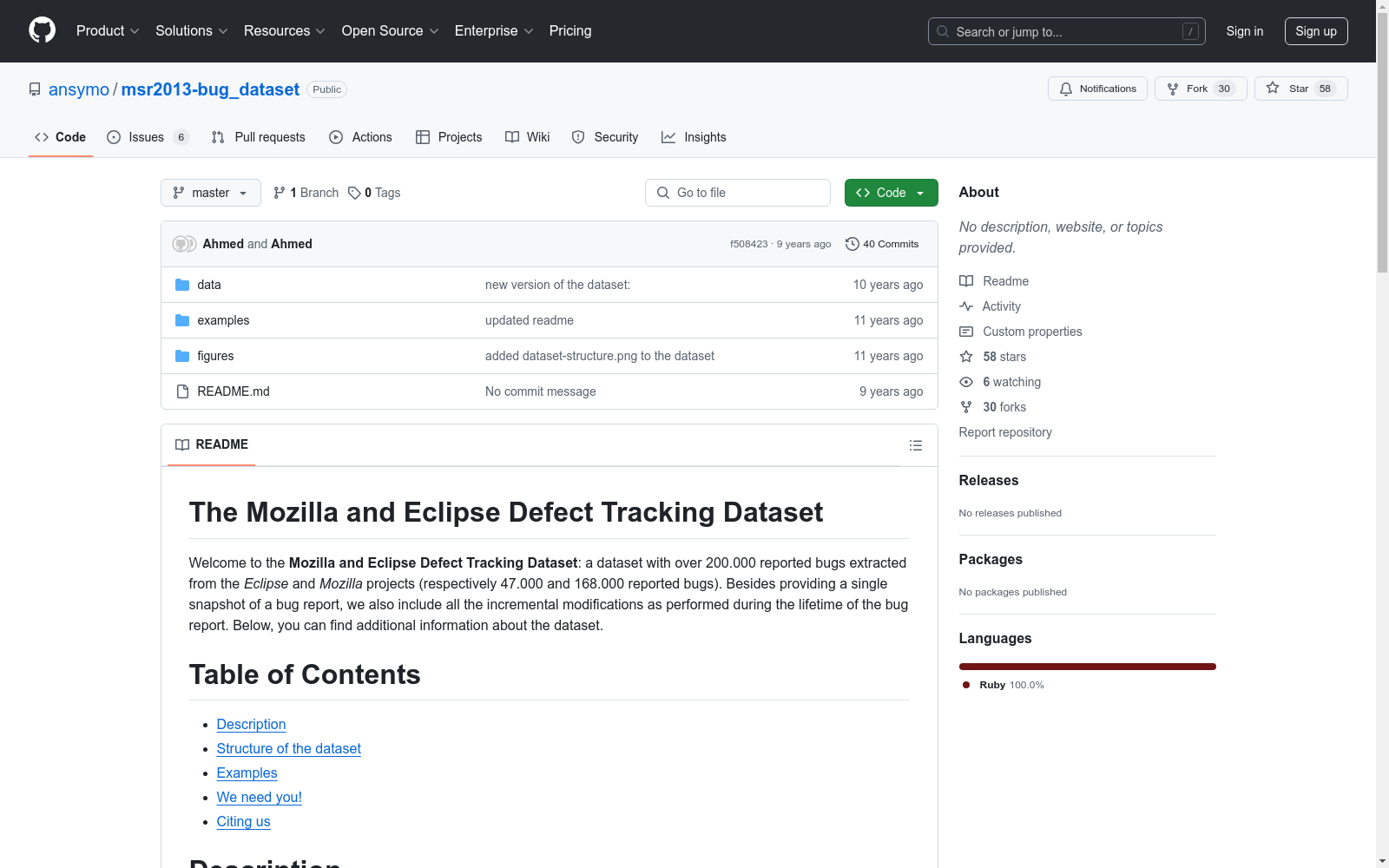Click the slash shortcut key icon
This screenshot has width=1389, height=868.
click(x=1190, y=31)
